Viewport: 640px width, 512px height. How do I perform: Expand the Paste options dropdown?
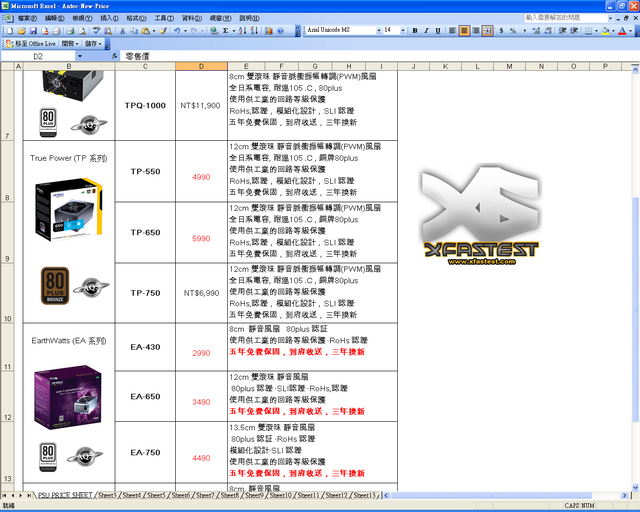point(154,31)
